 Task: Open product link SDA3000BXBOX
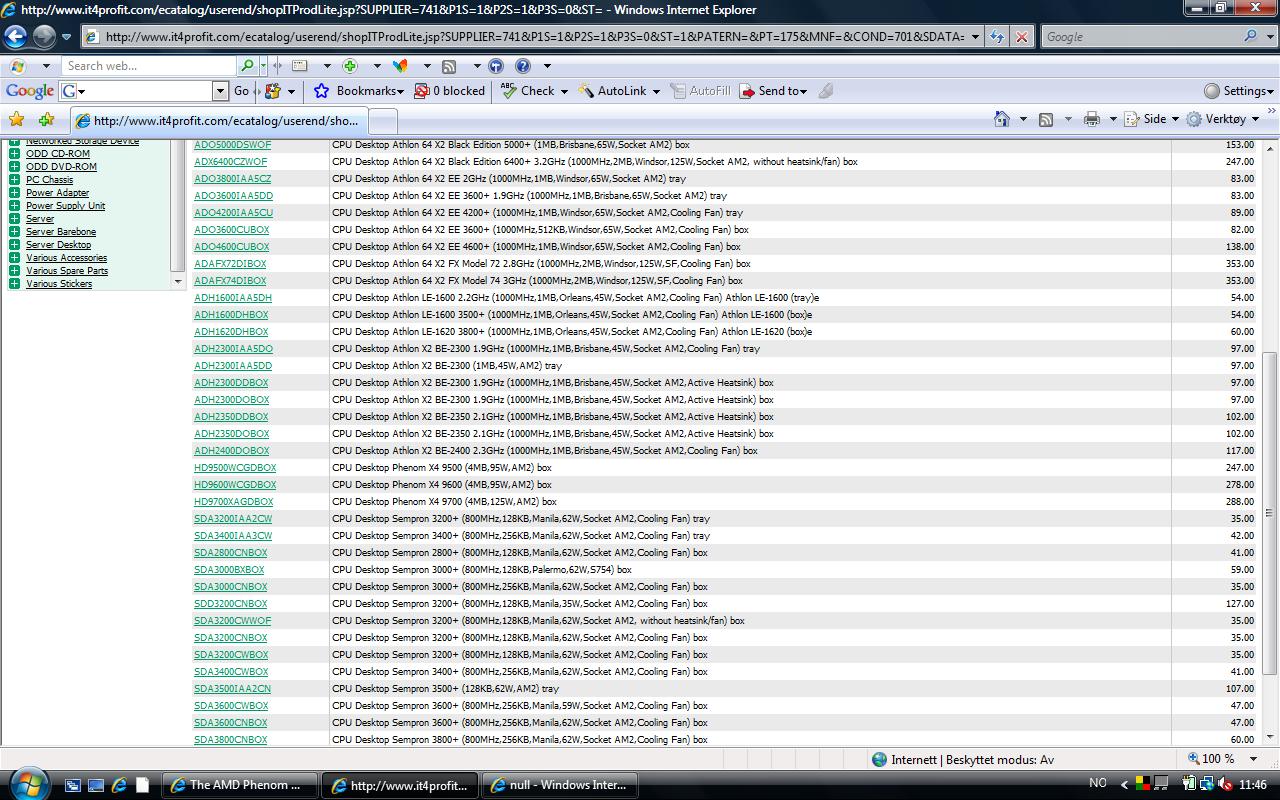click(x=229, y=570)
